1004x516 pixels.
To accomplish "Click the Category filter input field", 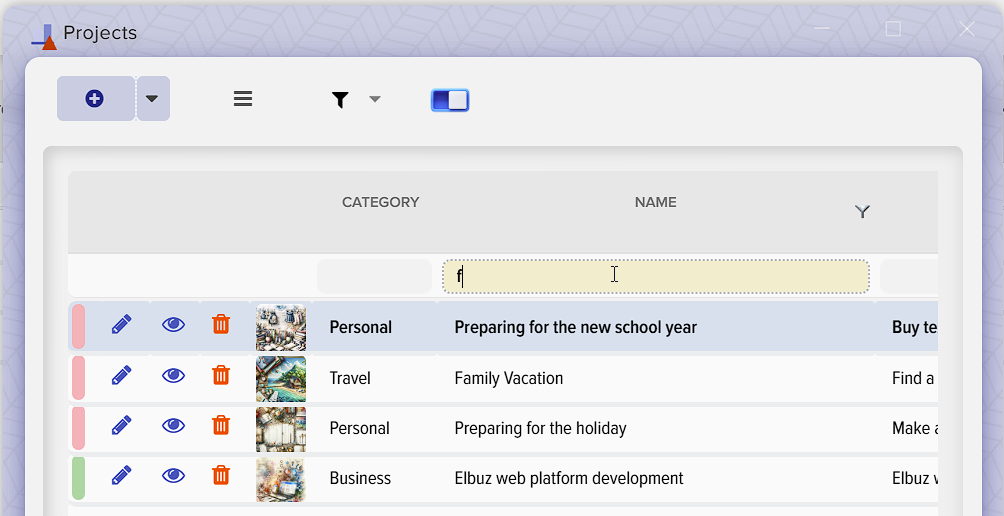I will point(375,277).
